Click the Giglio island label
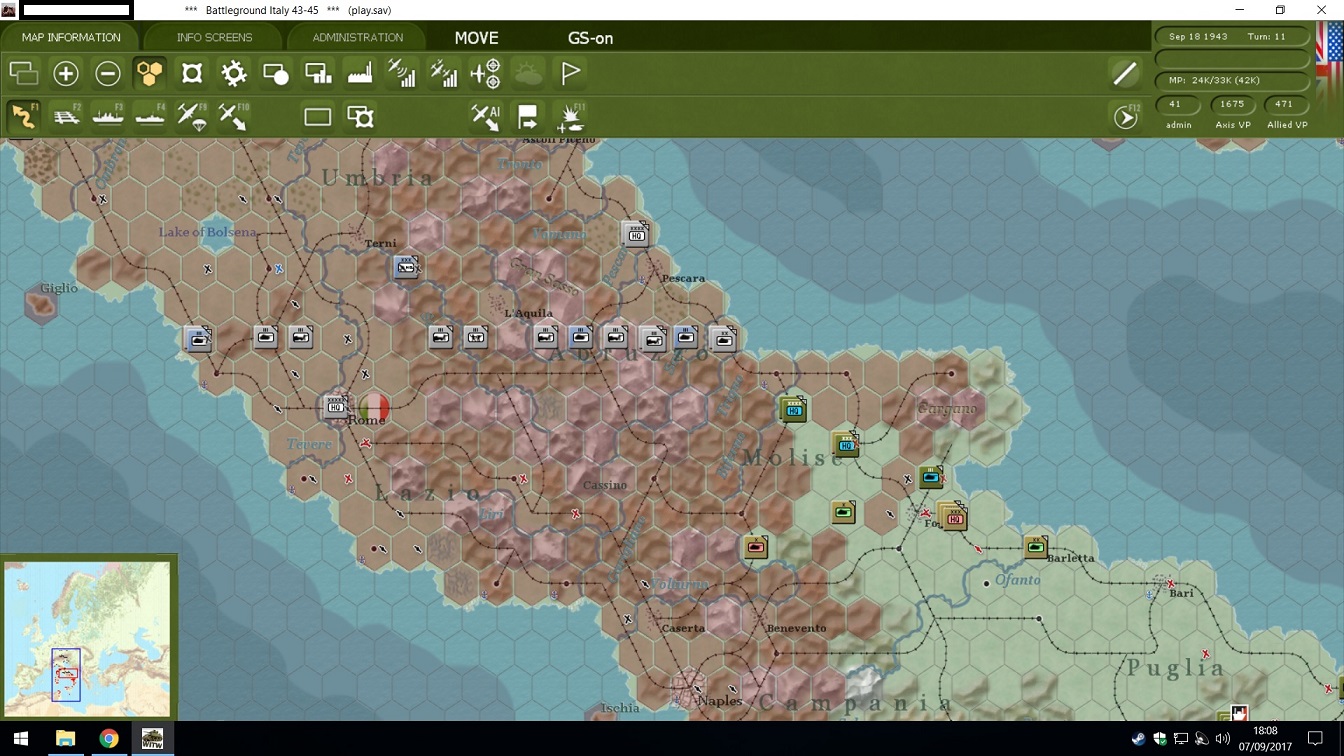The width and height of the screenshot is (1344, 756). [x=59, y=288]
